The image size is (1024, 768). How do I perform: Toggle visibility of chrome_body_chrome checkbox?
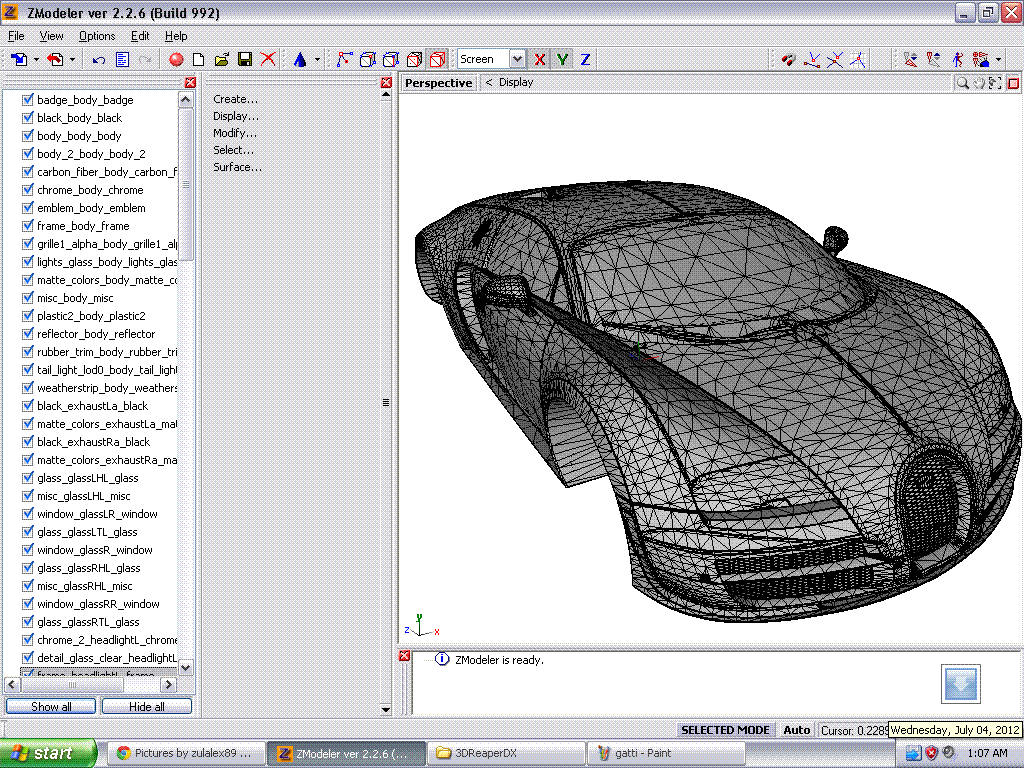pyautogui.click(x=28, y=190)
